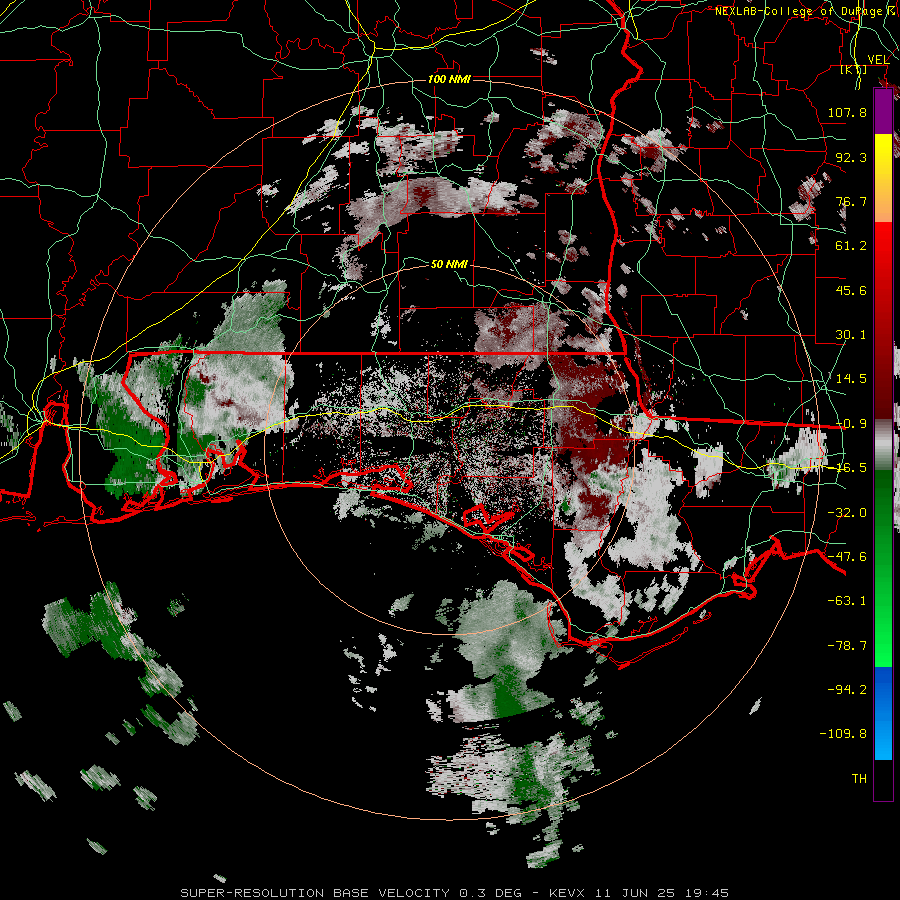Click the [KT] units label
The width and height of the screenshot is (900, 900).
point(854,70)
